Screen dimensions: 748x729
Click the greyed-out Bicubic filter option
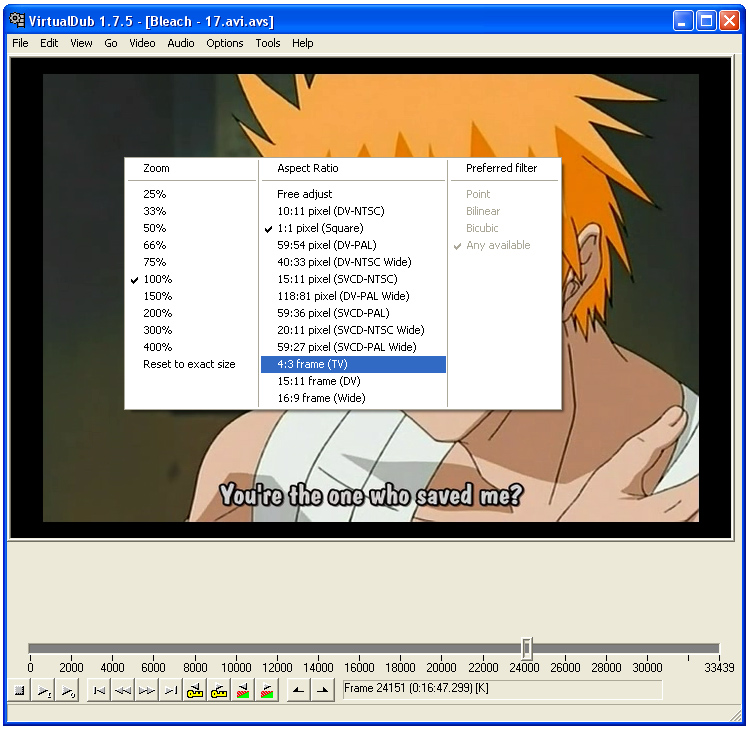[505, 228]
